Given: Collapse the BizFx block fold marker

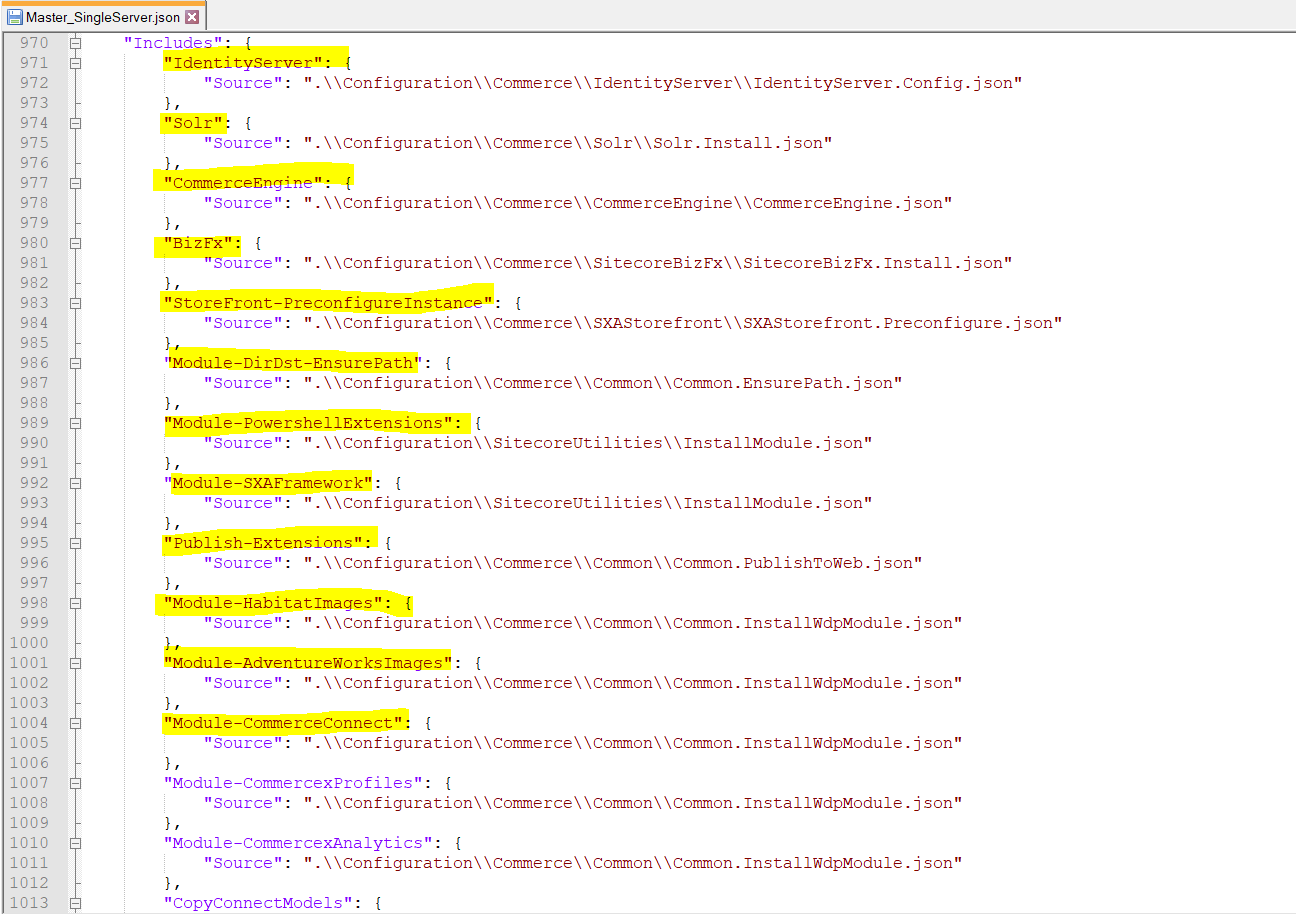Looking at the screenshot, I should (x=74, y=243).
